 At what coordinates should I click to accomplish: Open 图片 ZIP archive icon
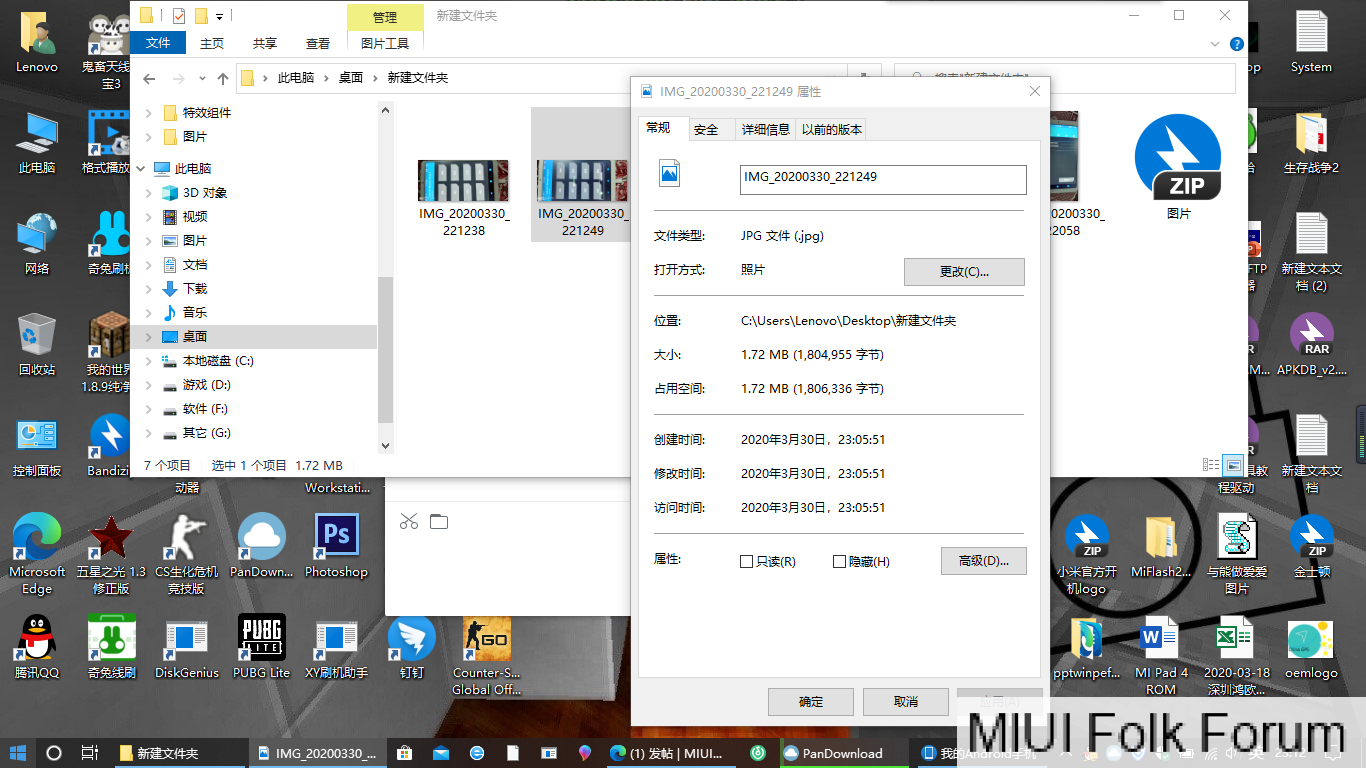(x=1178, y=166)
